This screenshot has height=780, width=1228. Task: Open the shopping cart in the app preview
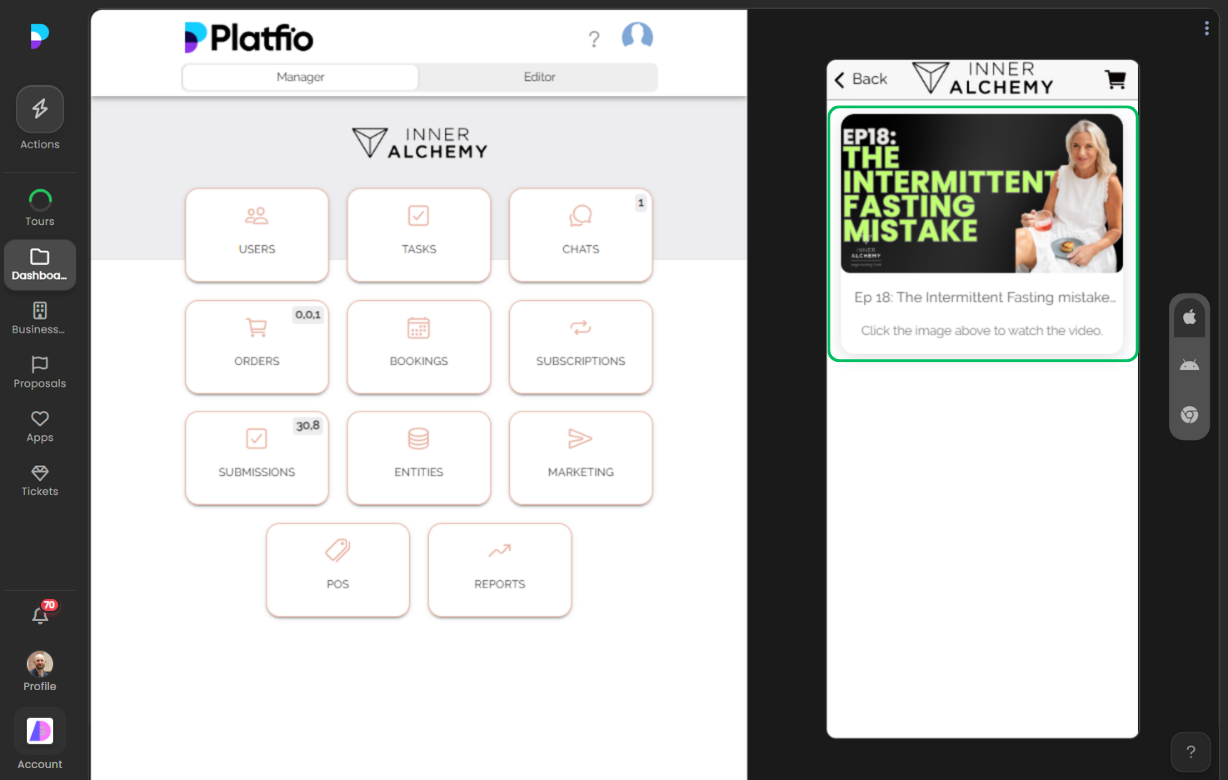pyautogui.click(x=1114, y=79)
